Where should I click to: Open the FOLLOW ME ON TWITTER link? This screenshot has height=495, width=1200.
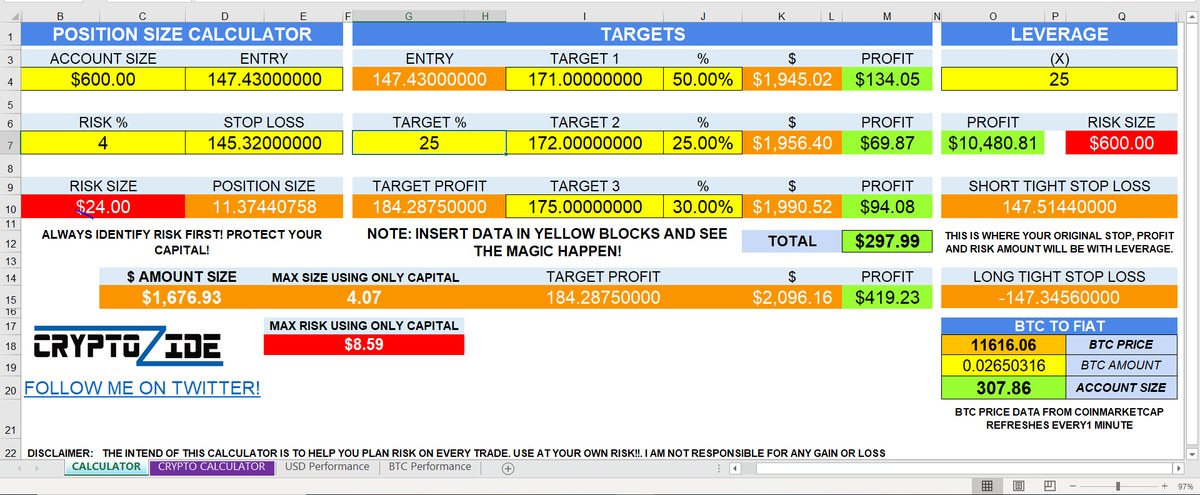coord(142,388)
